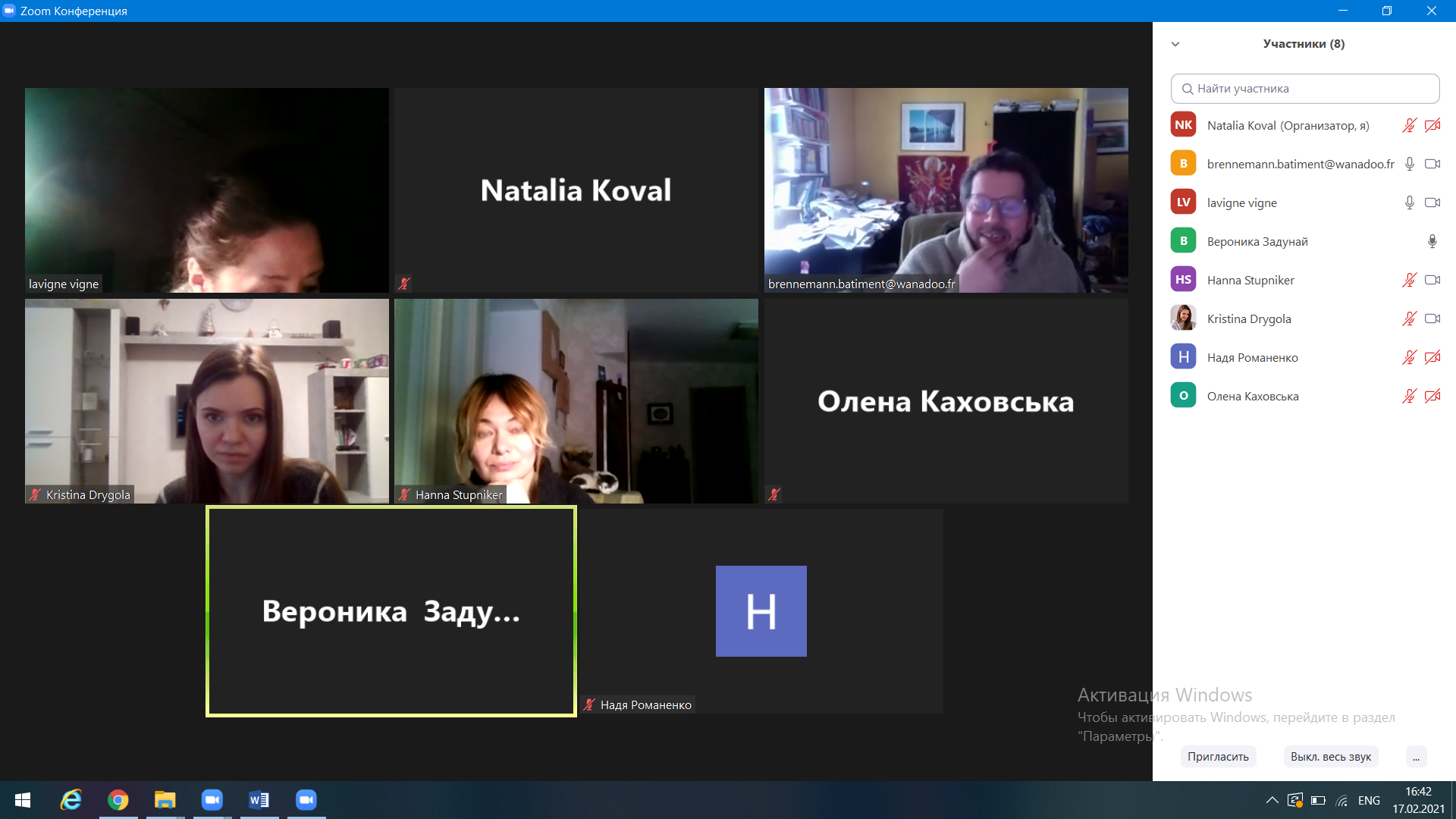Click the Пригласить button
1456x819 pixels.
point(1218,756)
